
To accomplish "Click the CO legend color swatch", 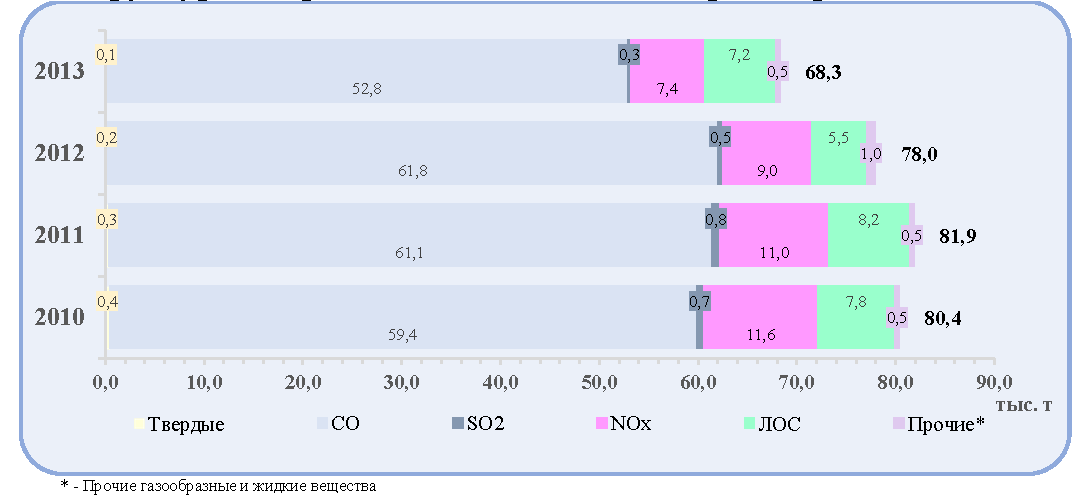I will [x=321, y=424].
